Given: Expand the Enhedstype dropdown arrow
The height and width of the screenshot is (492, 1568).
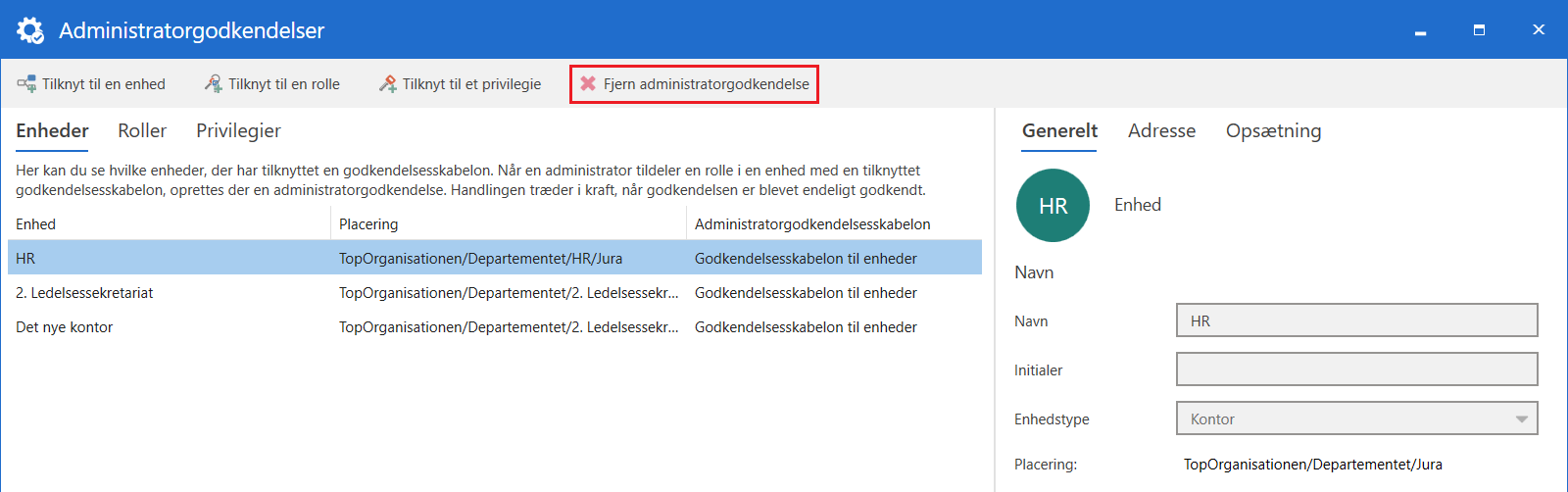Looking at the screenshot, I should click(1521, 418).
